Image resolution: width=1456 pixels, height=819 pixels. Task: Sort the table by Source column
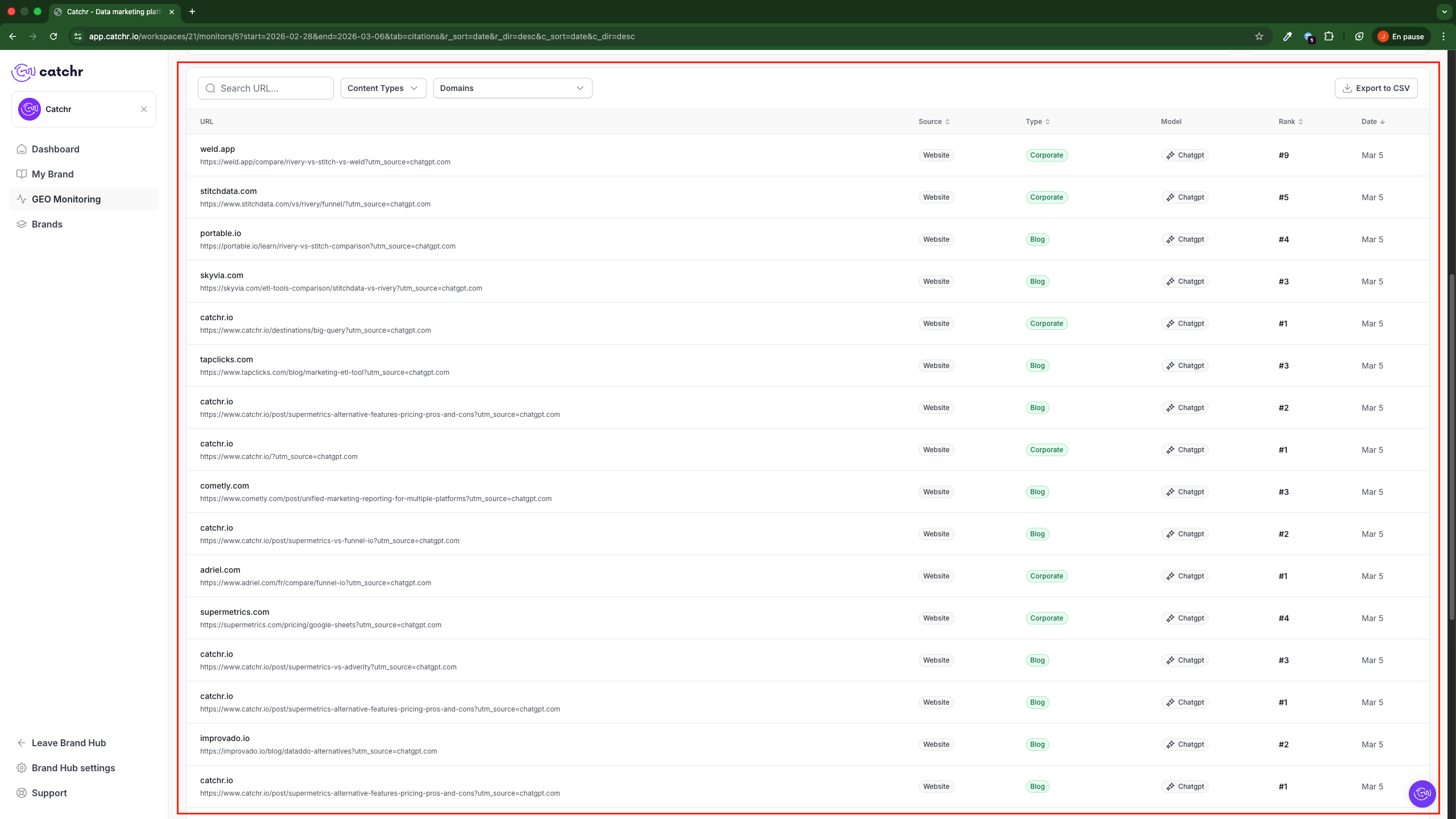934,122
